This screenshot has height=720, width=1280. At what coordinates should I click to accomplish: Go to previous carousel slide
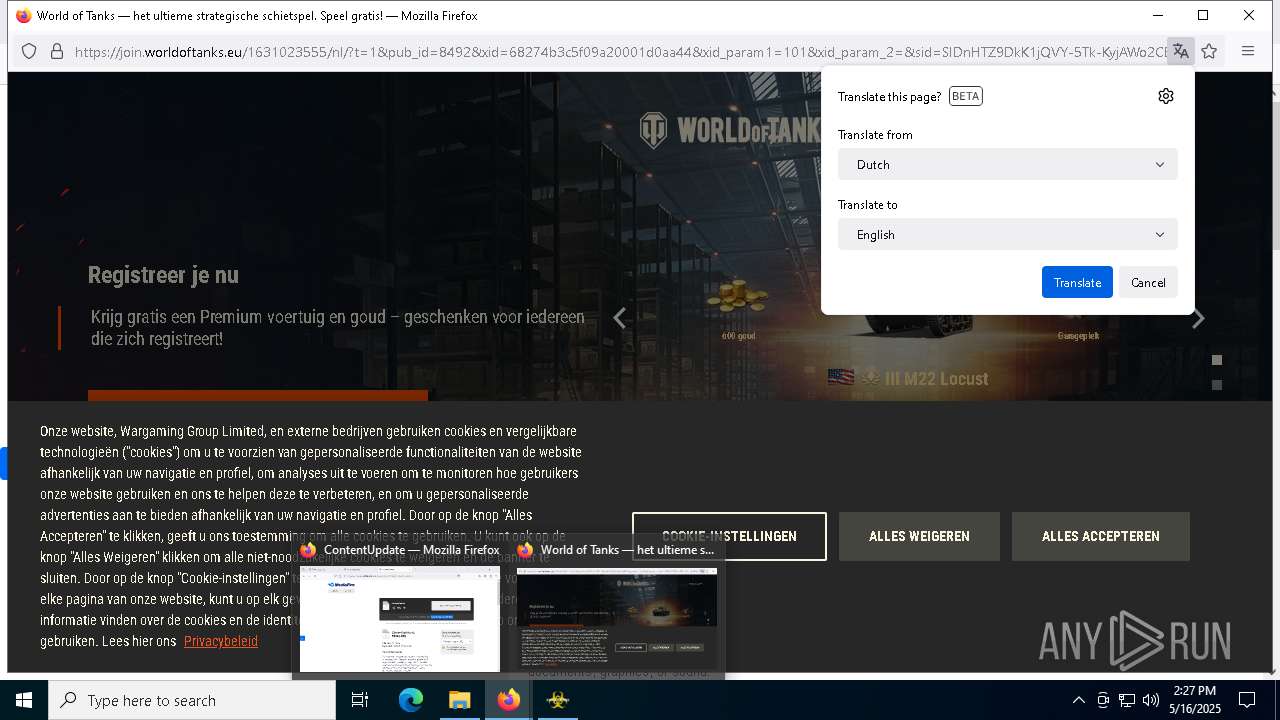pos(620,318)
